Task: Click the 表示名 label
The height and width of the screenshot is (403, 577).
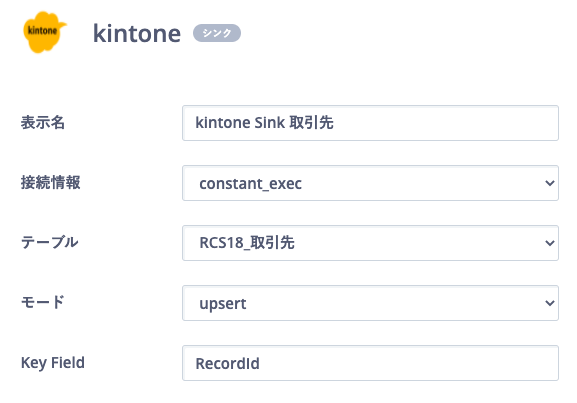Action: click(x=43, y=123)
